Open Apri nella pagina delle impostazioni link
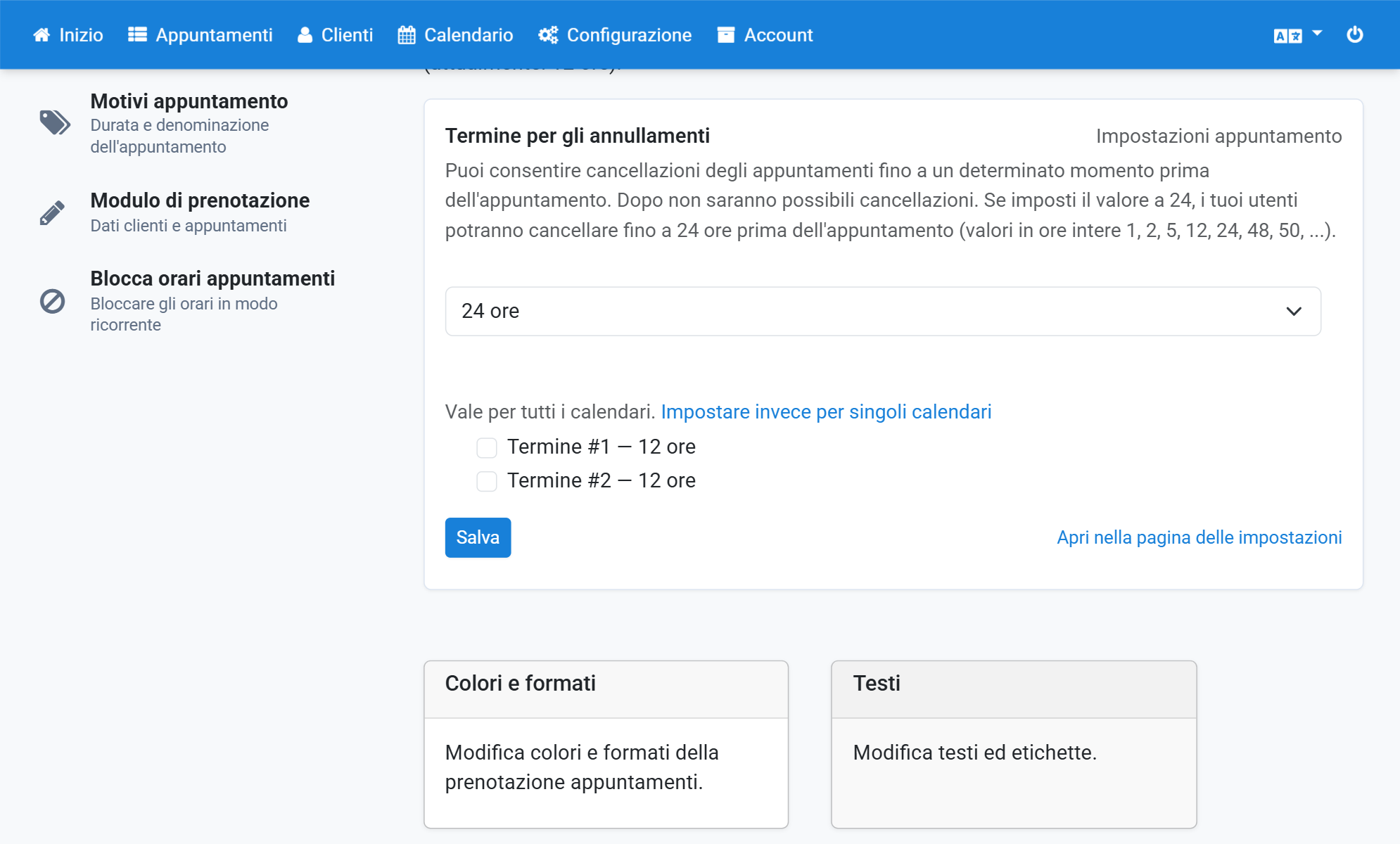The height and width of the screenshot is (844, 1400). point(1199,537)
